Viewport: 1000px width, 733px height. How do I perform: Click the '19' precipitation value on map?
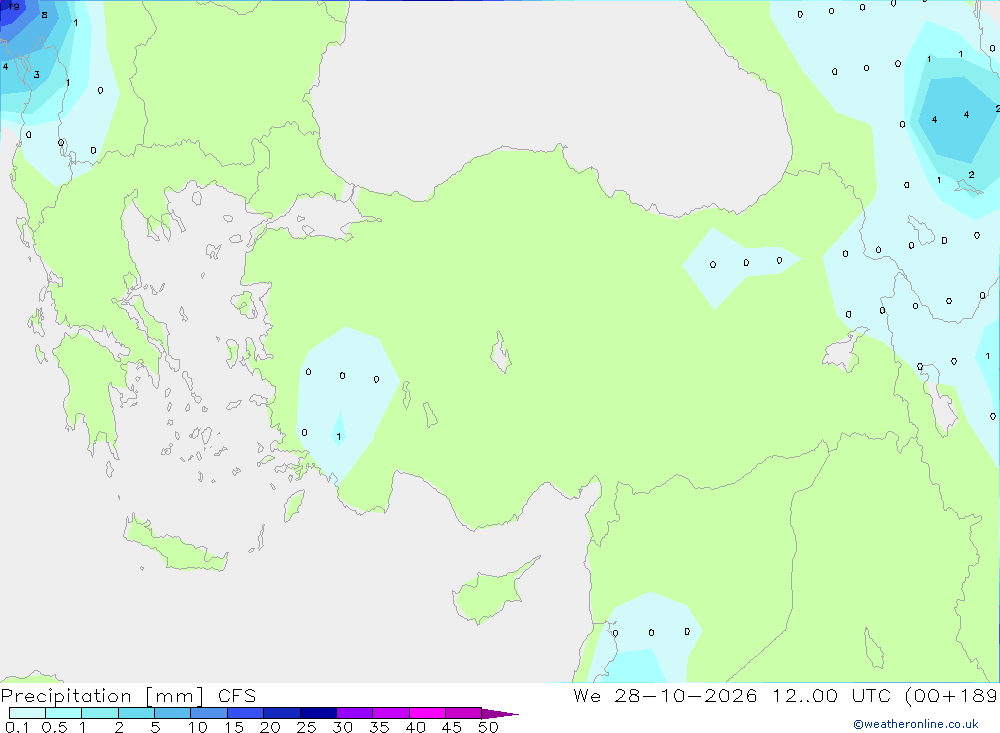point(13,6)
